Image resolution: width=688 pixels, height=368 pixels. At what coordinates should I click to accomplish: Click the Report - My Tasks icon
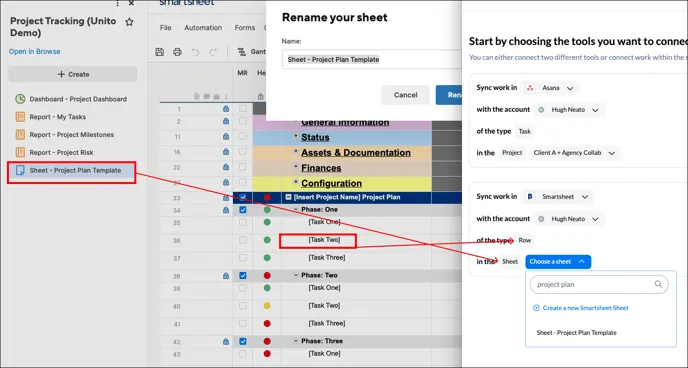click(20, 117)
